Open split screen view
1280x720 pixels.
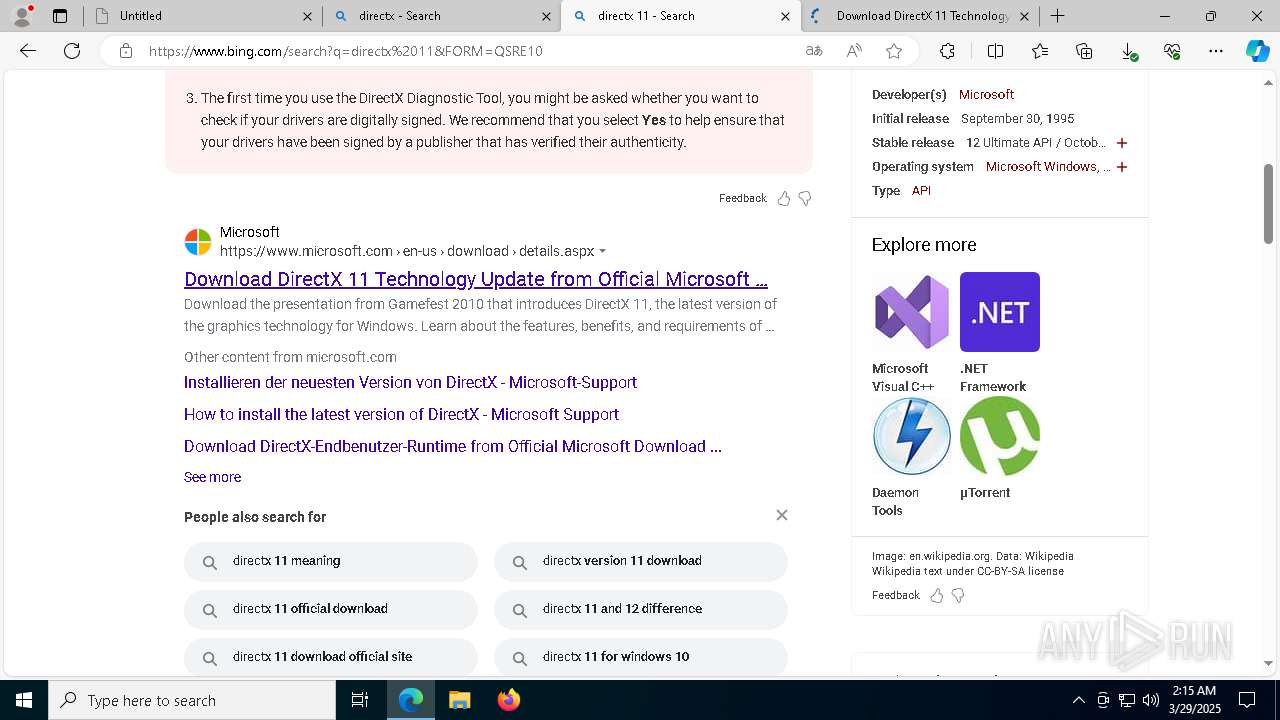[995, 51]
